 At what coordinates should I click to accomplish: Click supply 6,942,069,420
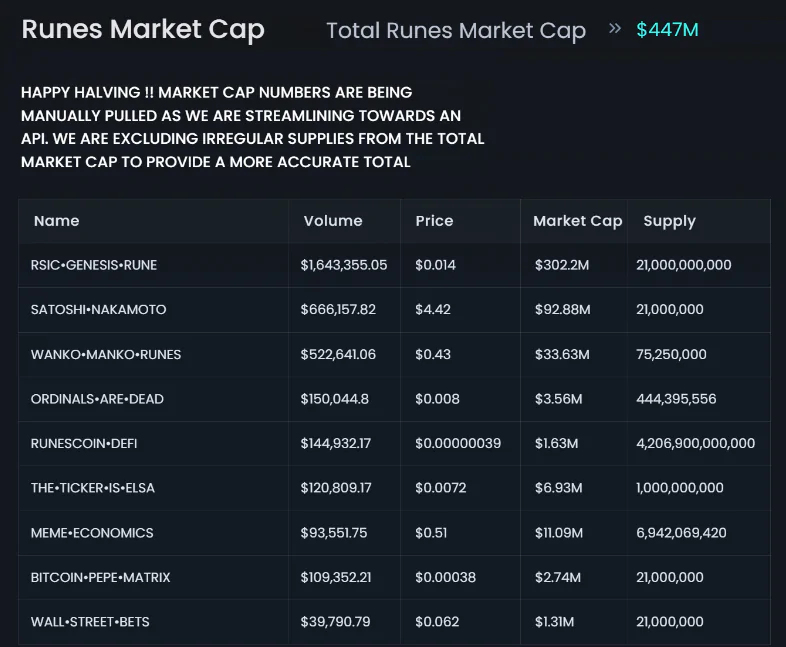tap(681, 533)
